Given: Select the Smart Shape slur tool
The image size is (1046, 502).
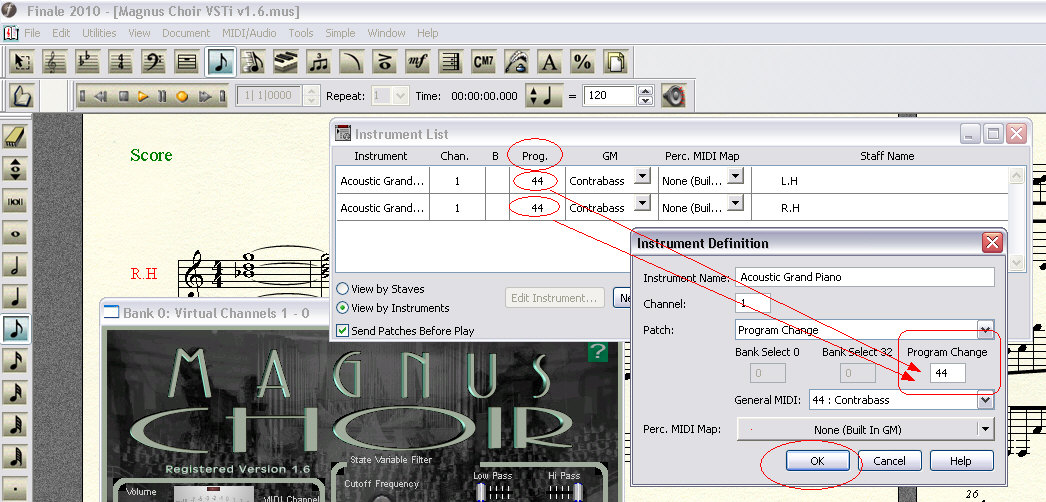Looking at the screenshot, I should point(351,62).
